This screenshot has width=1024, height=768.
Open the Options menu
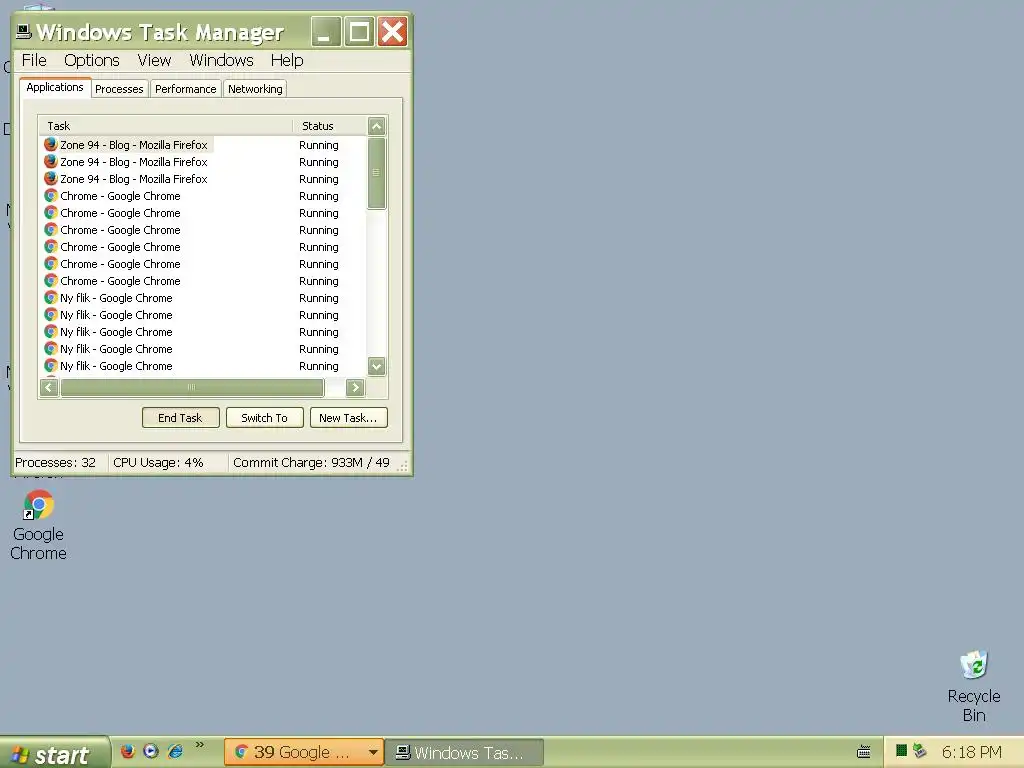[91, 60]
